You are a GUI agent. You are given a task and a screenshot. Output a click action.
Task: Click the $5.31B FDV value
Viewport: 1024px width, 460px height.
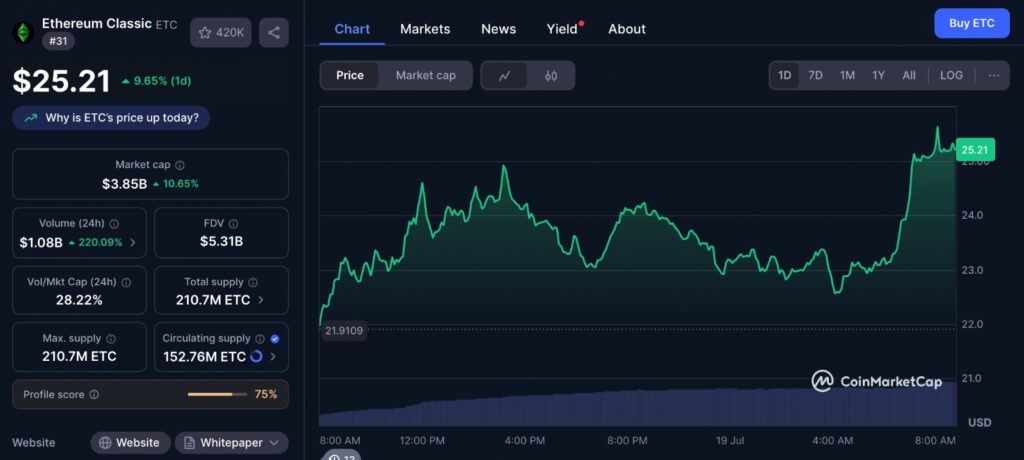click(221, 242)
